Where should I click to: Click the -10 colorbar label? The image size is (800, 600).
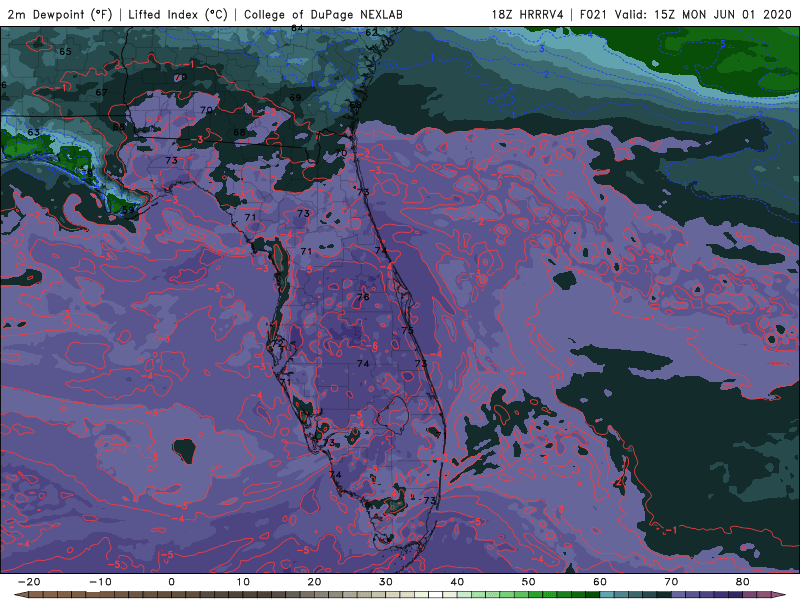(x=100, y=582)
